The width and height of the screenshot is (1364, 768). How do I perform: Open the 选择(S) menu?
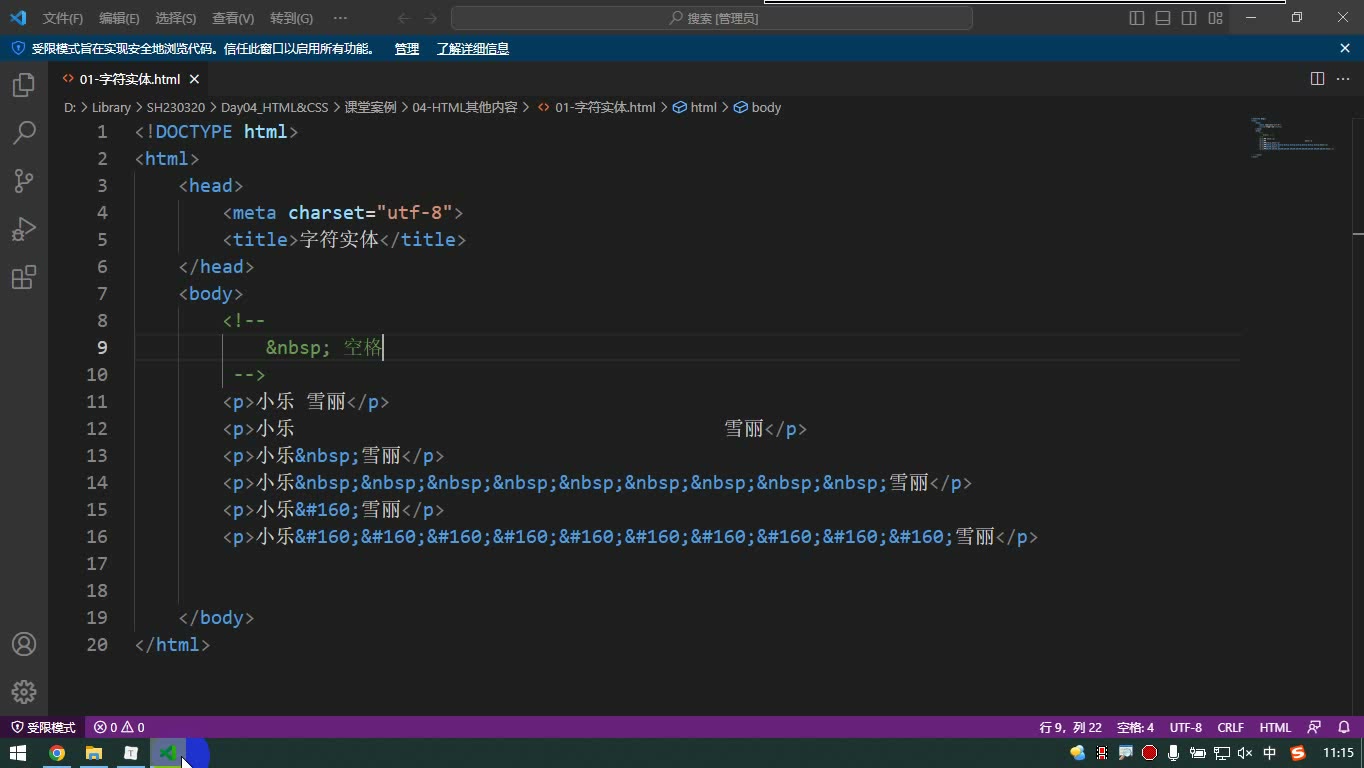[176, 18]
